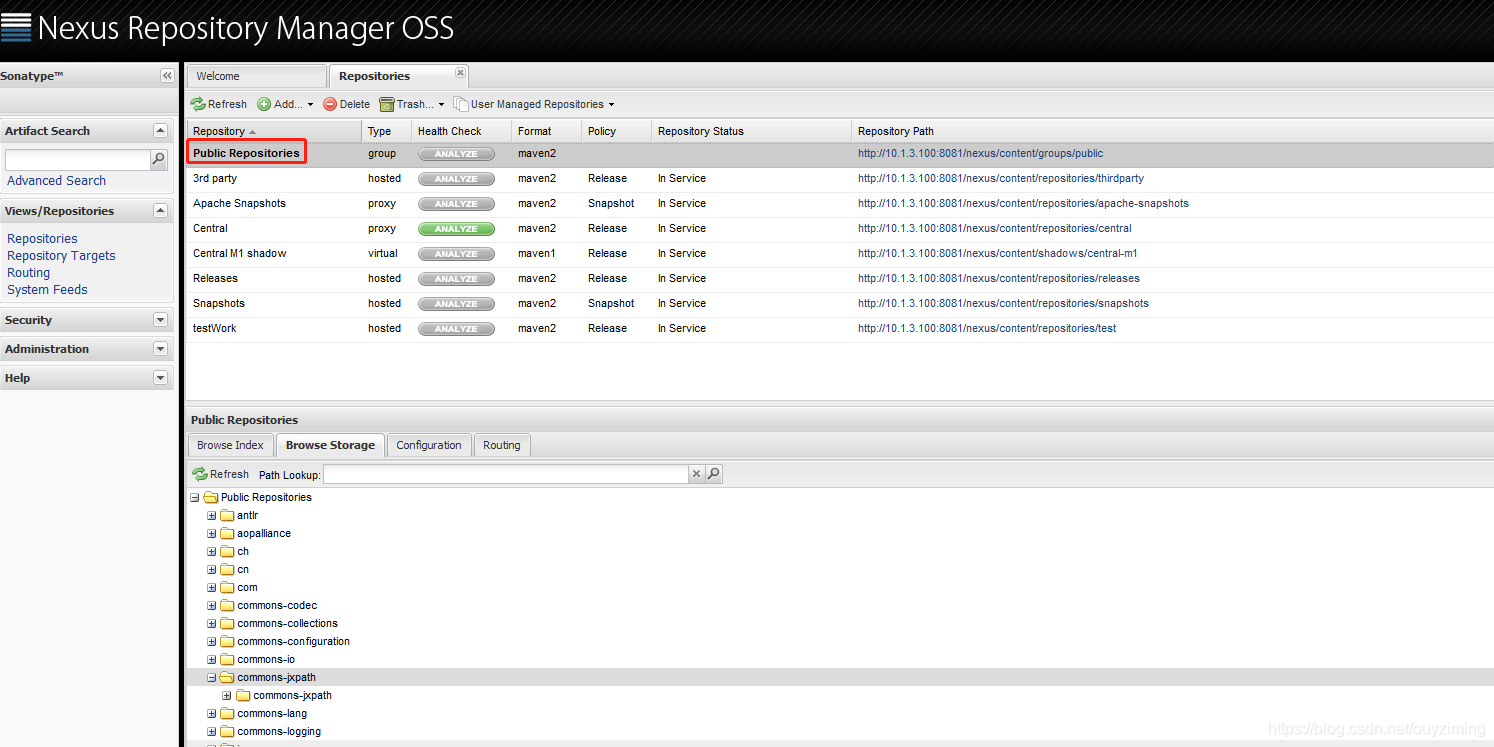Collapse the Public Repositories root tree node
Screen dimensions: 1494x747
pos(195,498)
